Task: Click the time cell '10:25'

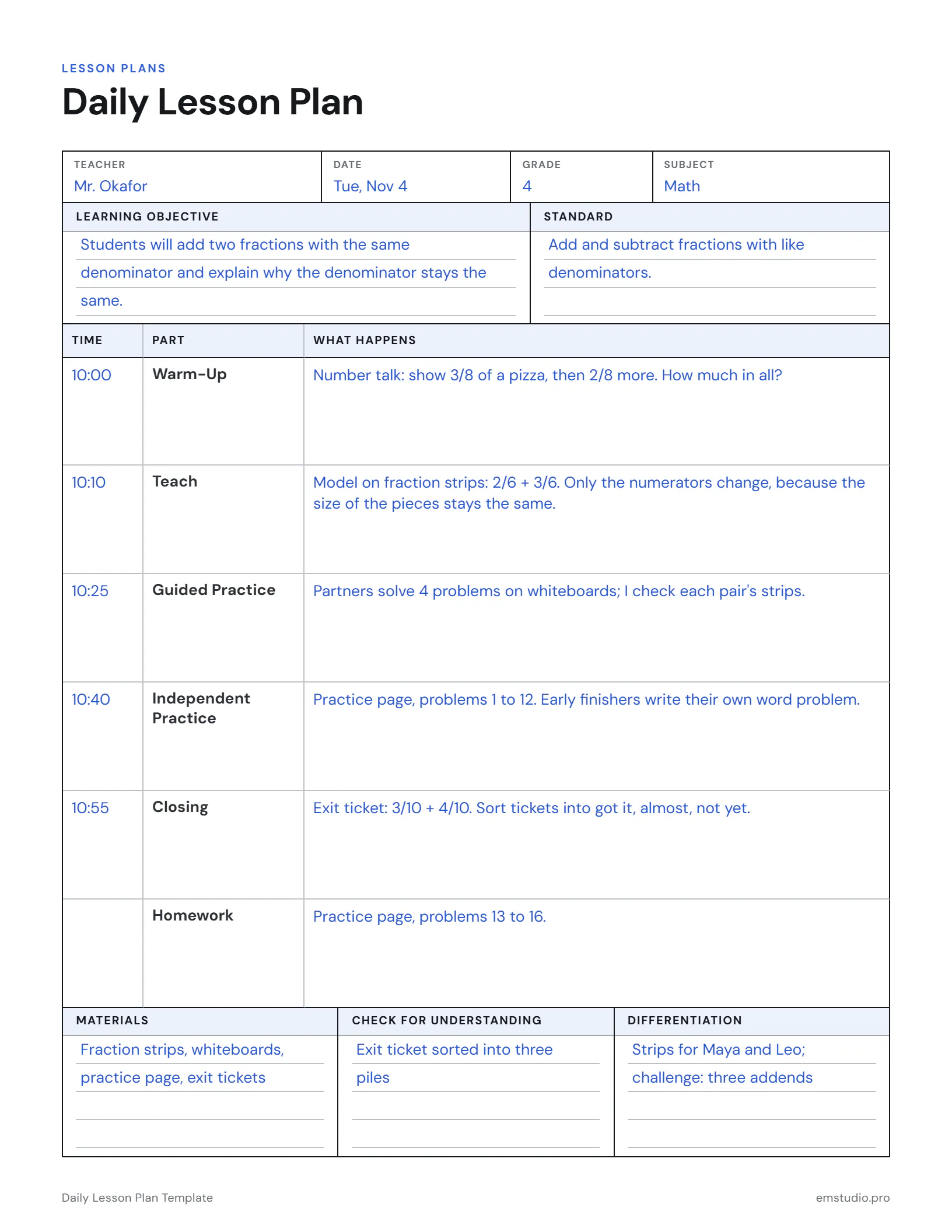Action: click(90, 591)
